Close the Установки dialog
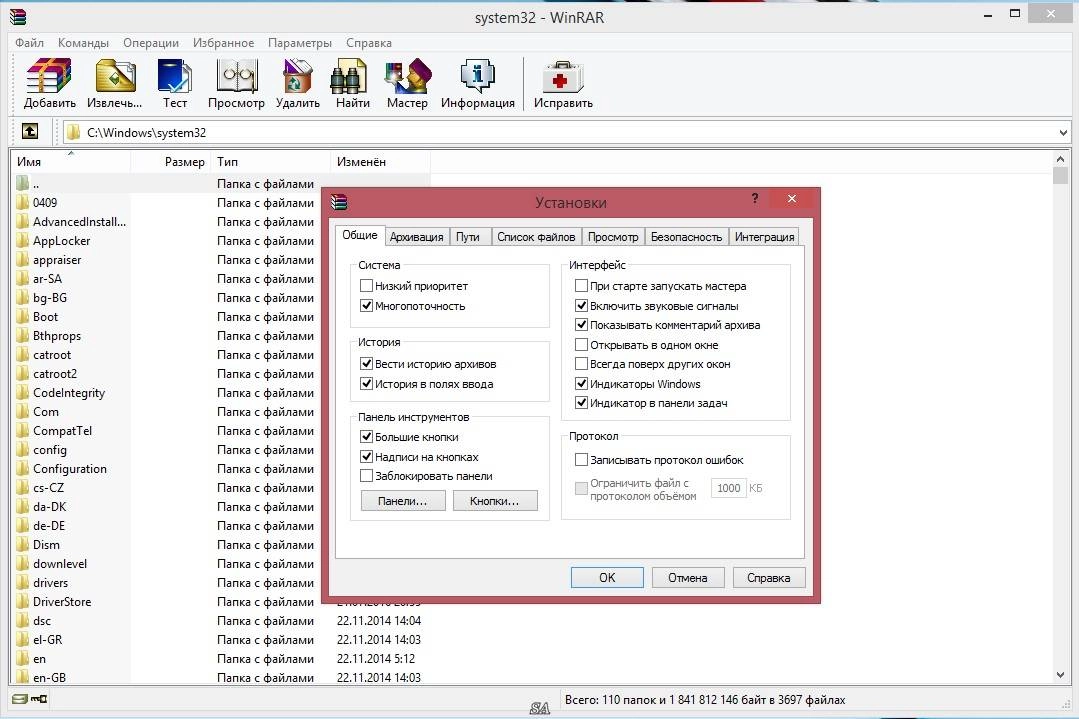Image resolution: width=1079 pixels, height=719 pixels. [792, 199]
